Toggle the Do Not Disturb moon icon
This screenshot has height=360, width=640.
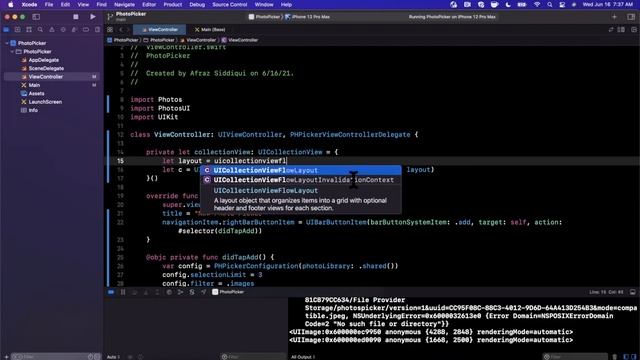pos(508,4)
